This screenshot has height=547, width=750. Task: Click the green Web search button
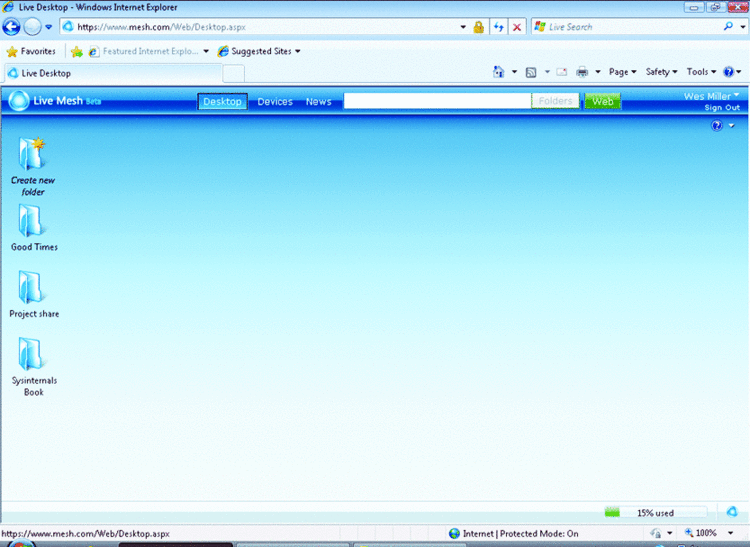coord(603,101)
